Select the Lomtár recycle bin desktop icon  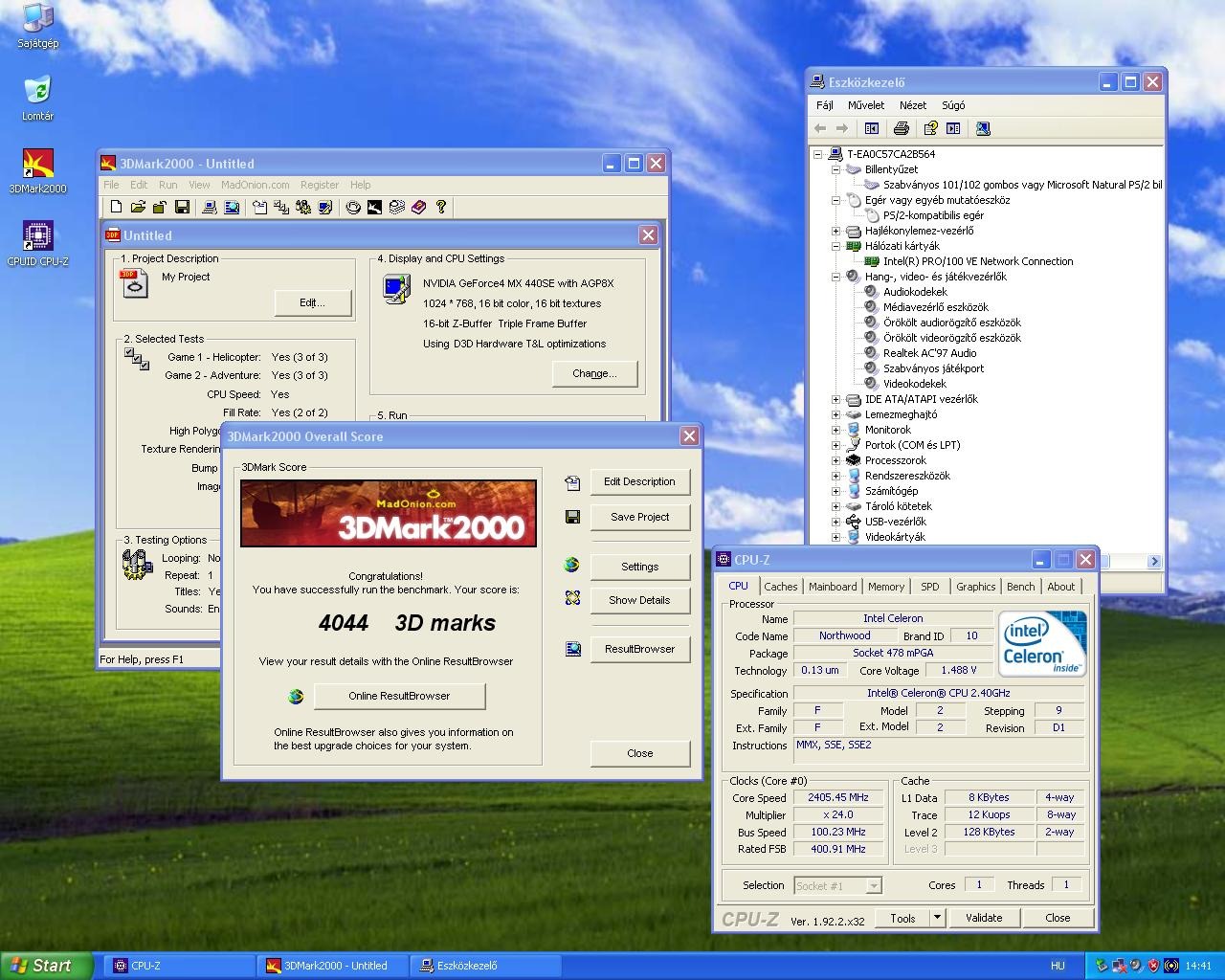tap(37, 99)
